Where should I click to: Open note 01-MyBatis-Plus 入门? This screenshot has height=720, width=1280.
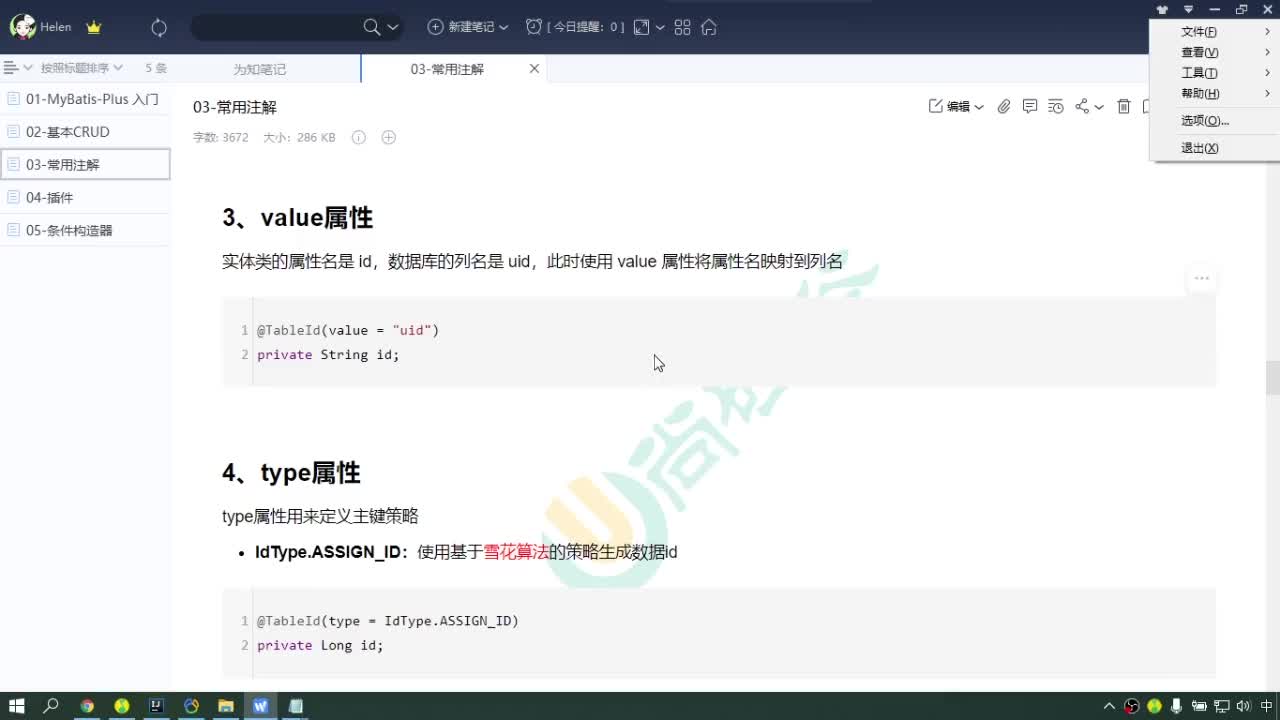(85, 99)
